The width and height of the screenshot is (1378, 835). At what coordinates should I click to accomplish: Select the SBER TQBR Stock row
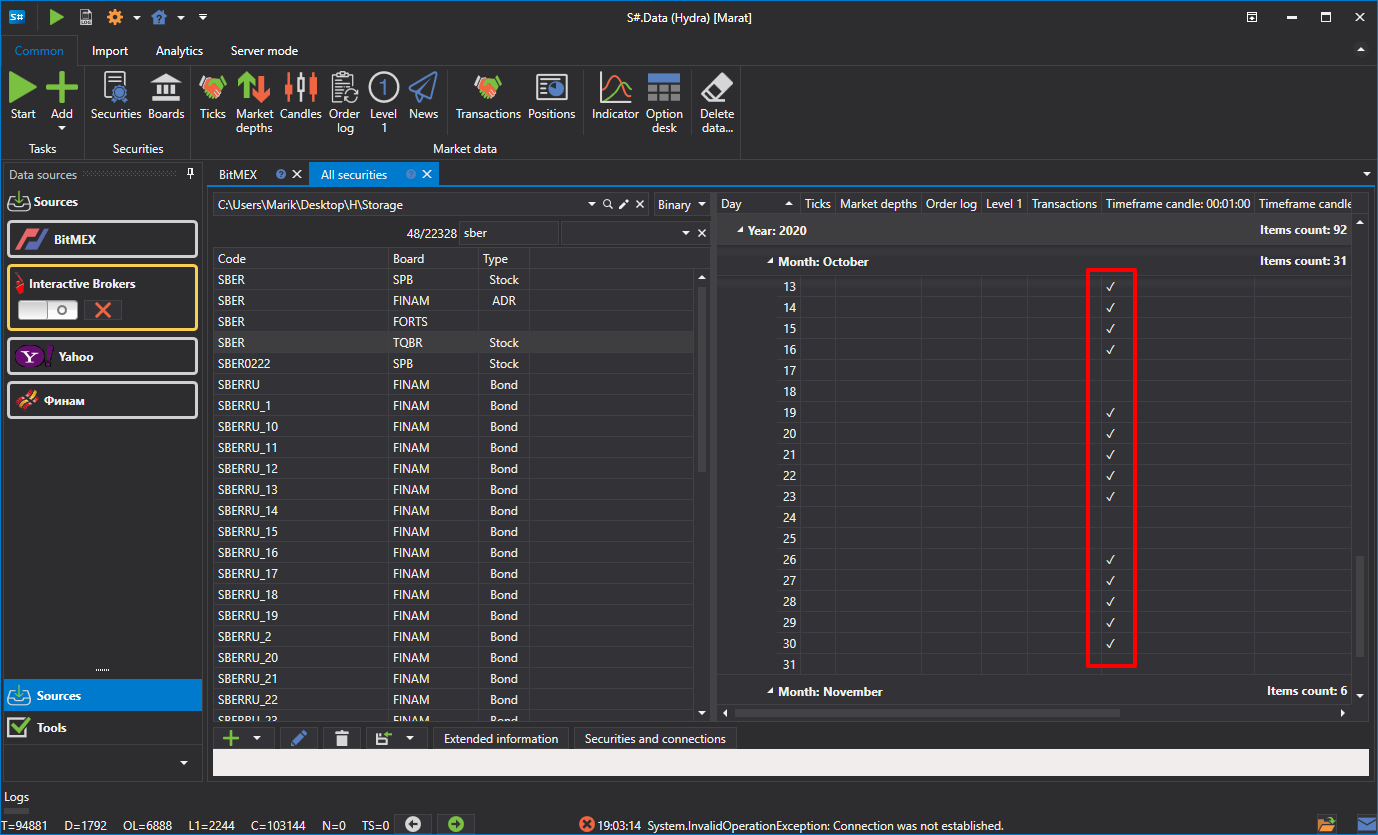coord(453,342)
